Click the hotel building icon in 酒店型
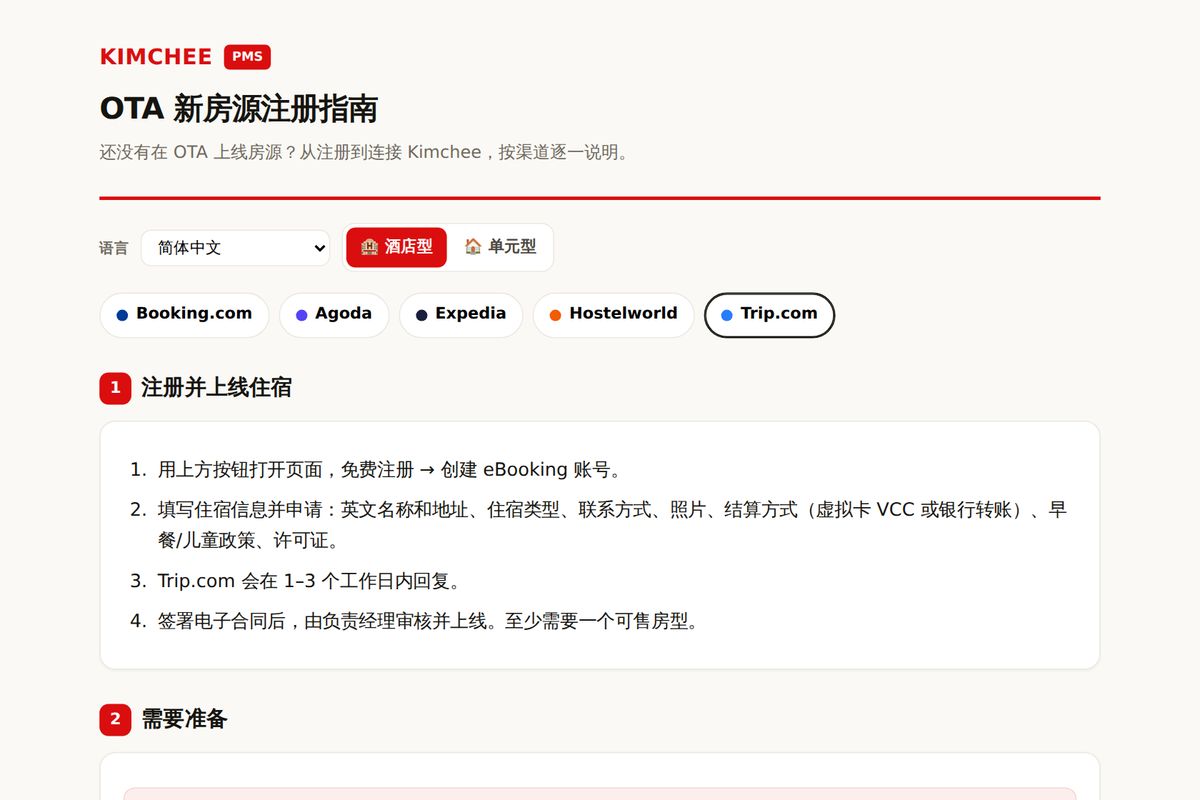Viewport: 1200px width, 800px height. click(x=370, y=247)
